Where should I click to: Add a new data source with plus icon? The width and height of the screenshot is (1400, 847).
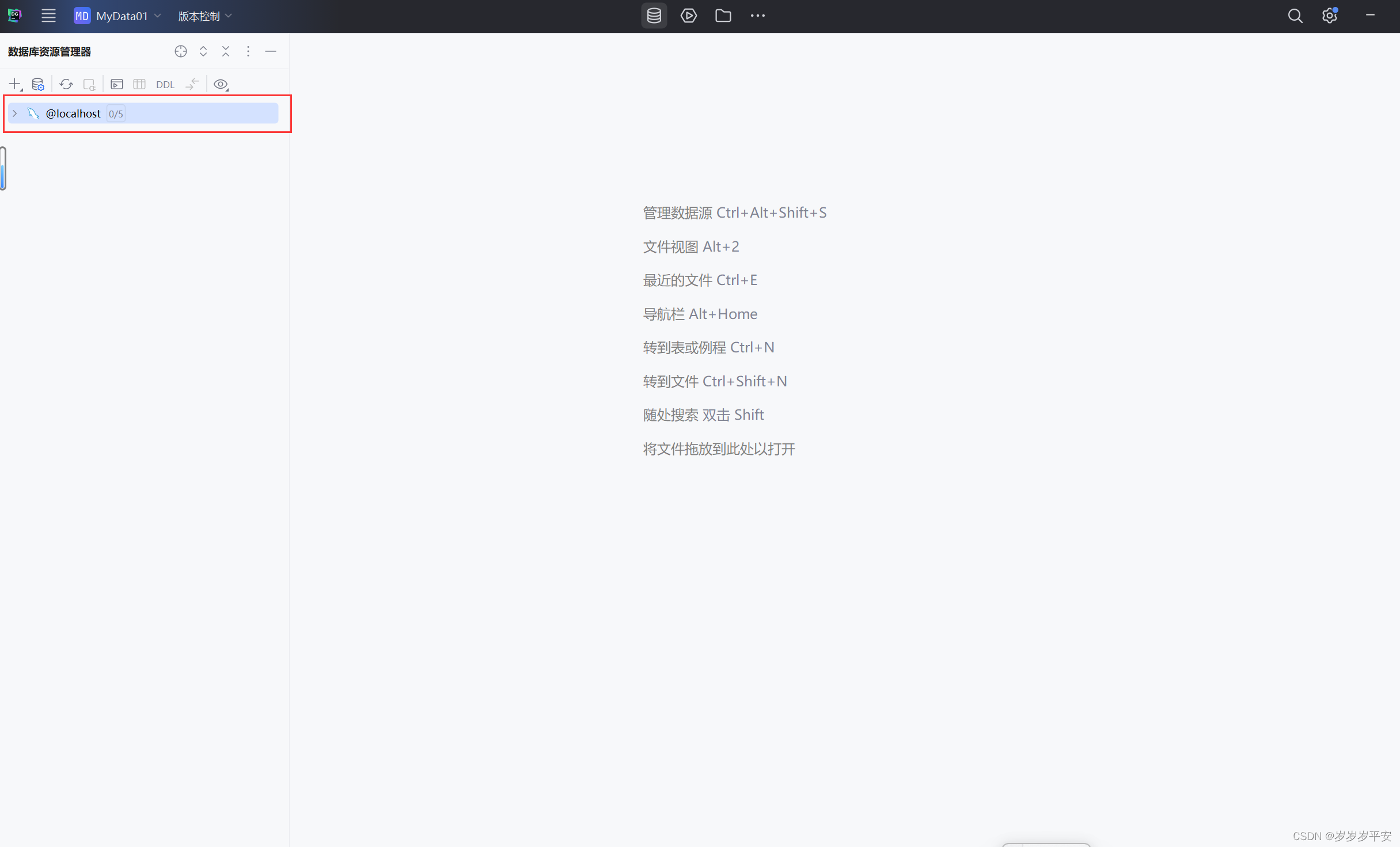(15, 84)
